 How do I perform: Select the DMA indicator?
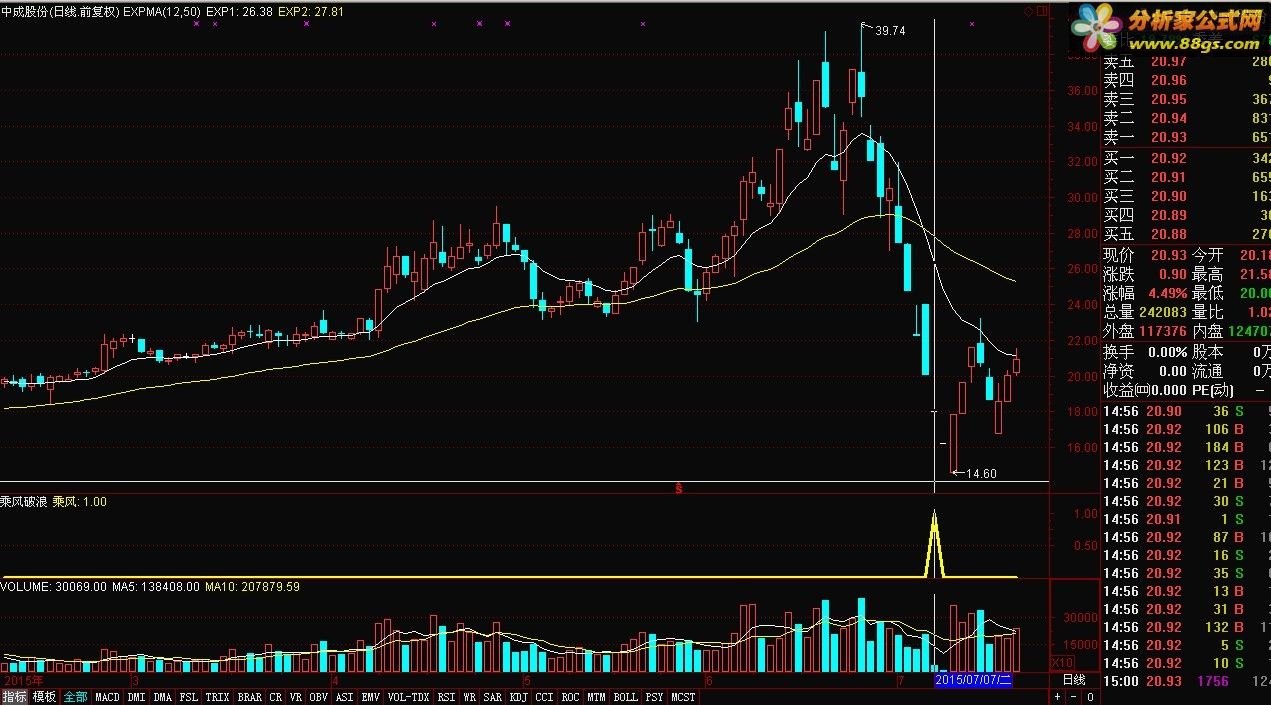(162, 697)
